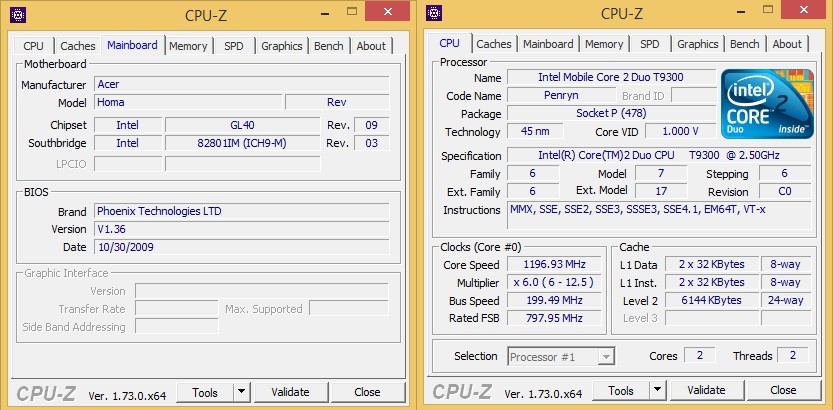Click Level 2 cache value 6144 KBytes

click(x=711, y=300)
